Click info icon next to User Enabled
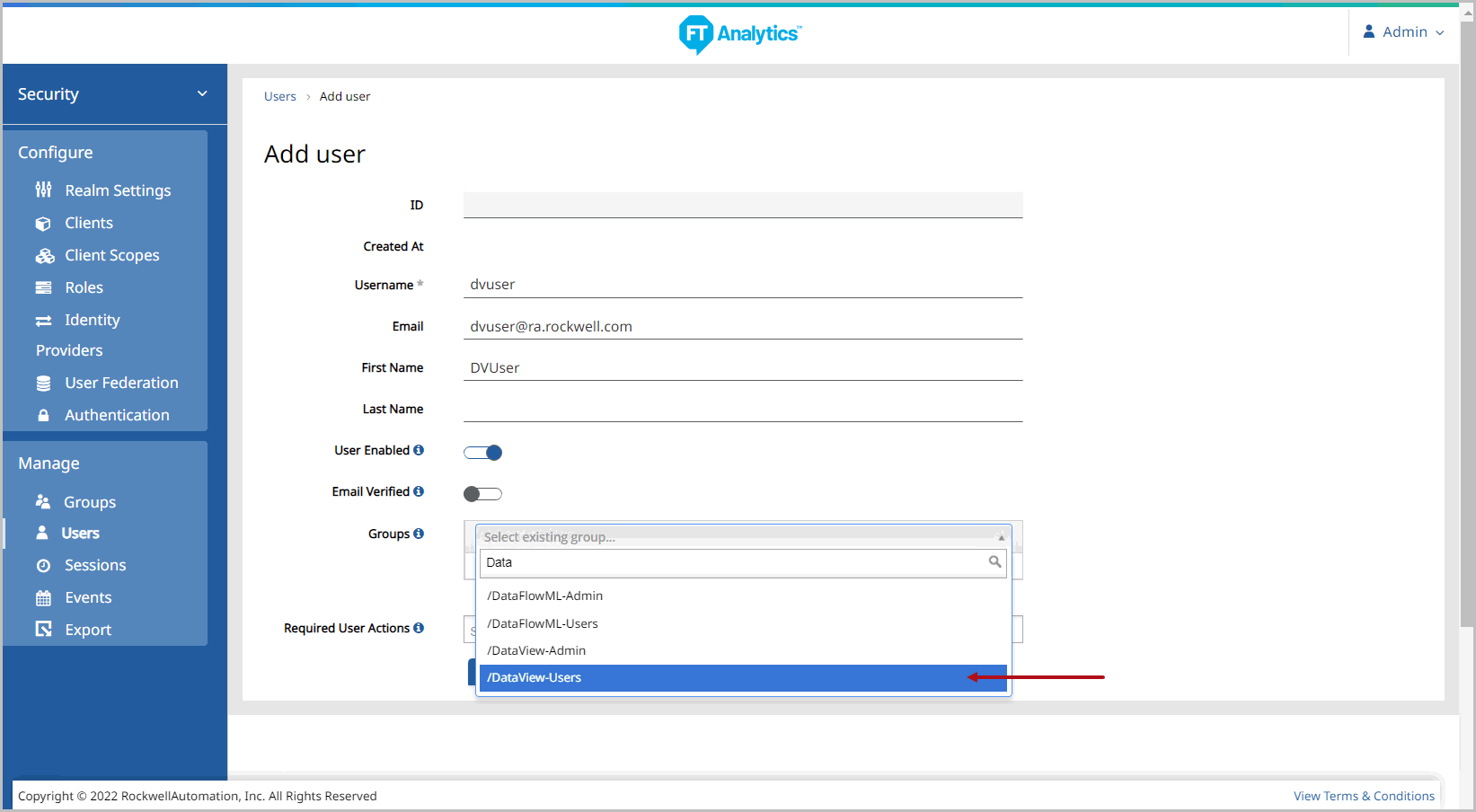 pos(419,450)
